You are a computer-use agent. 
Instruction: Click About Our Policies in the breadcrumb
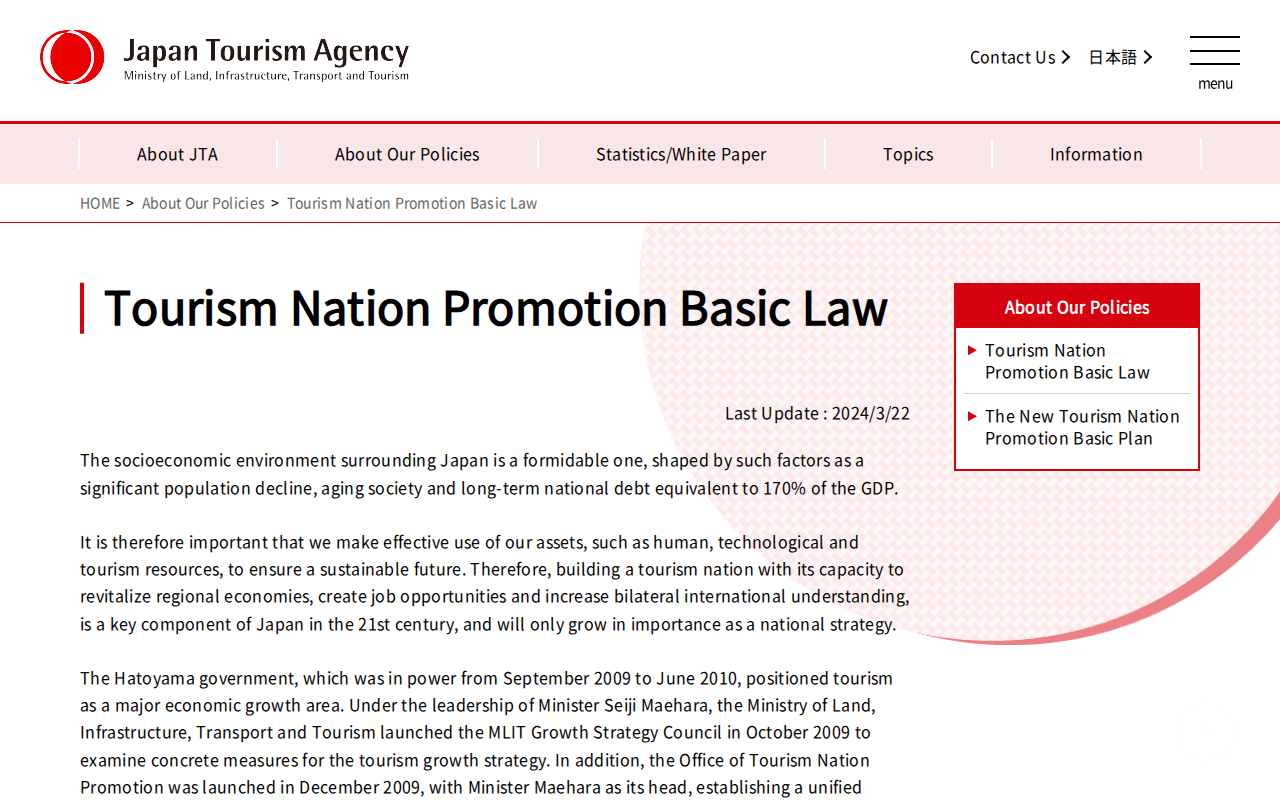coord(203,203)
